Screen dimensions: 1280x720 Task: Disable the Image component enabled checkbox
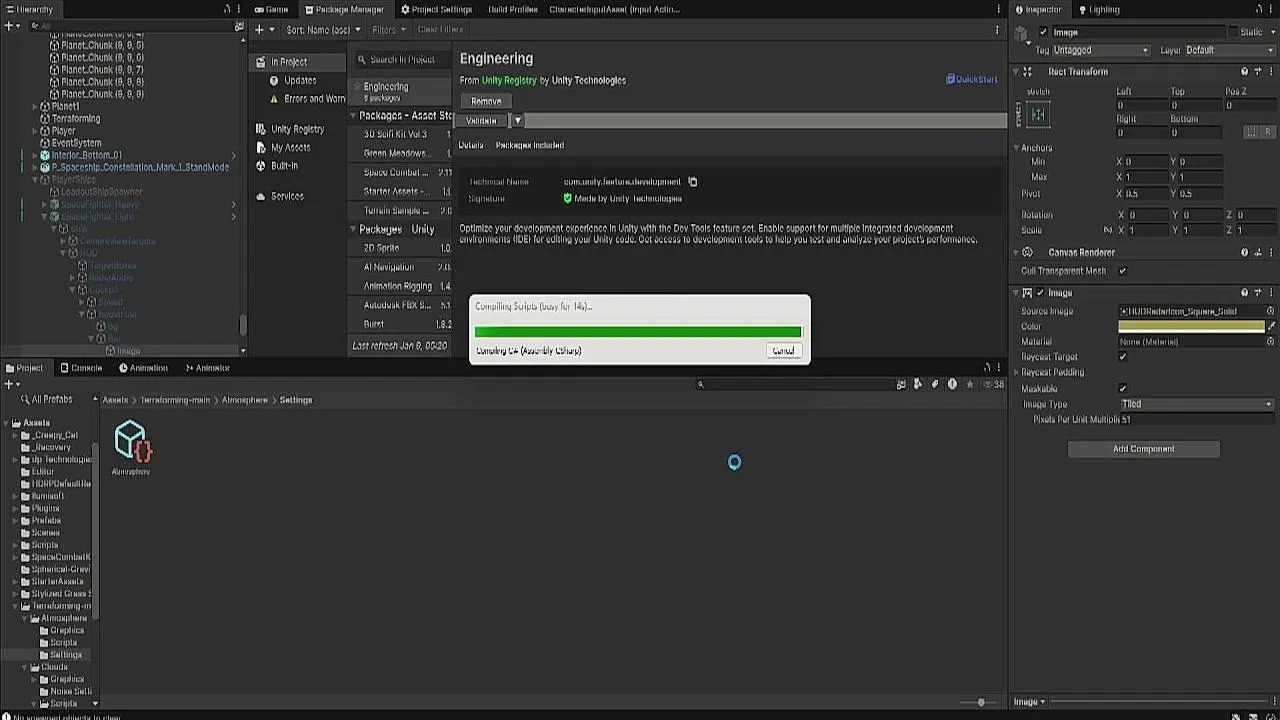(1040, 293)
